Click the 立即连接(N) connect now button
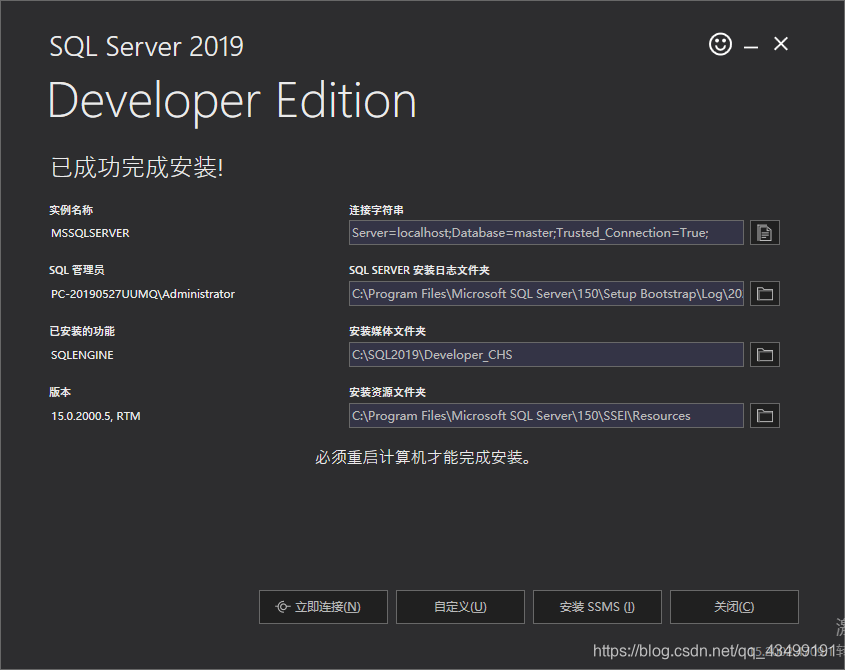This screenshot has width=845, height=670. pos(323,607)
